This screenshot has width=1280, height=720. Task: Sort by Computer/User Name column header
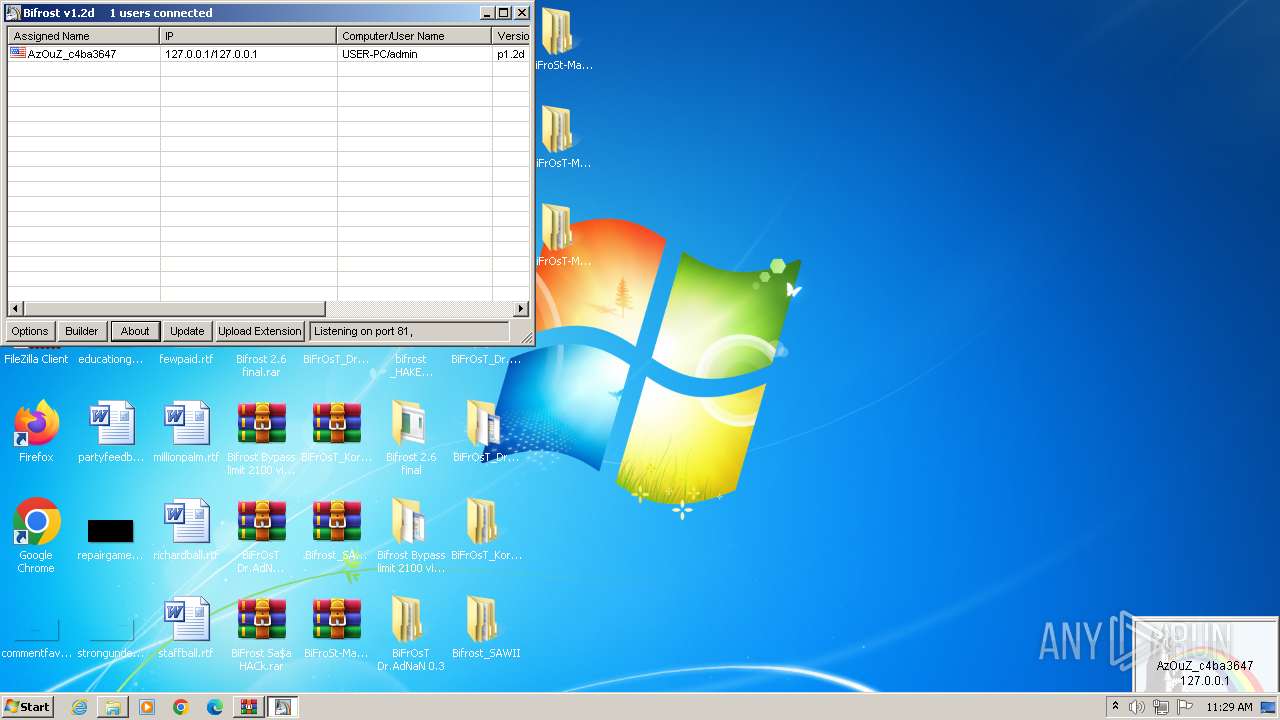tap(415, 36)
